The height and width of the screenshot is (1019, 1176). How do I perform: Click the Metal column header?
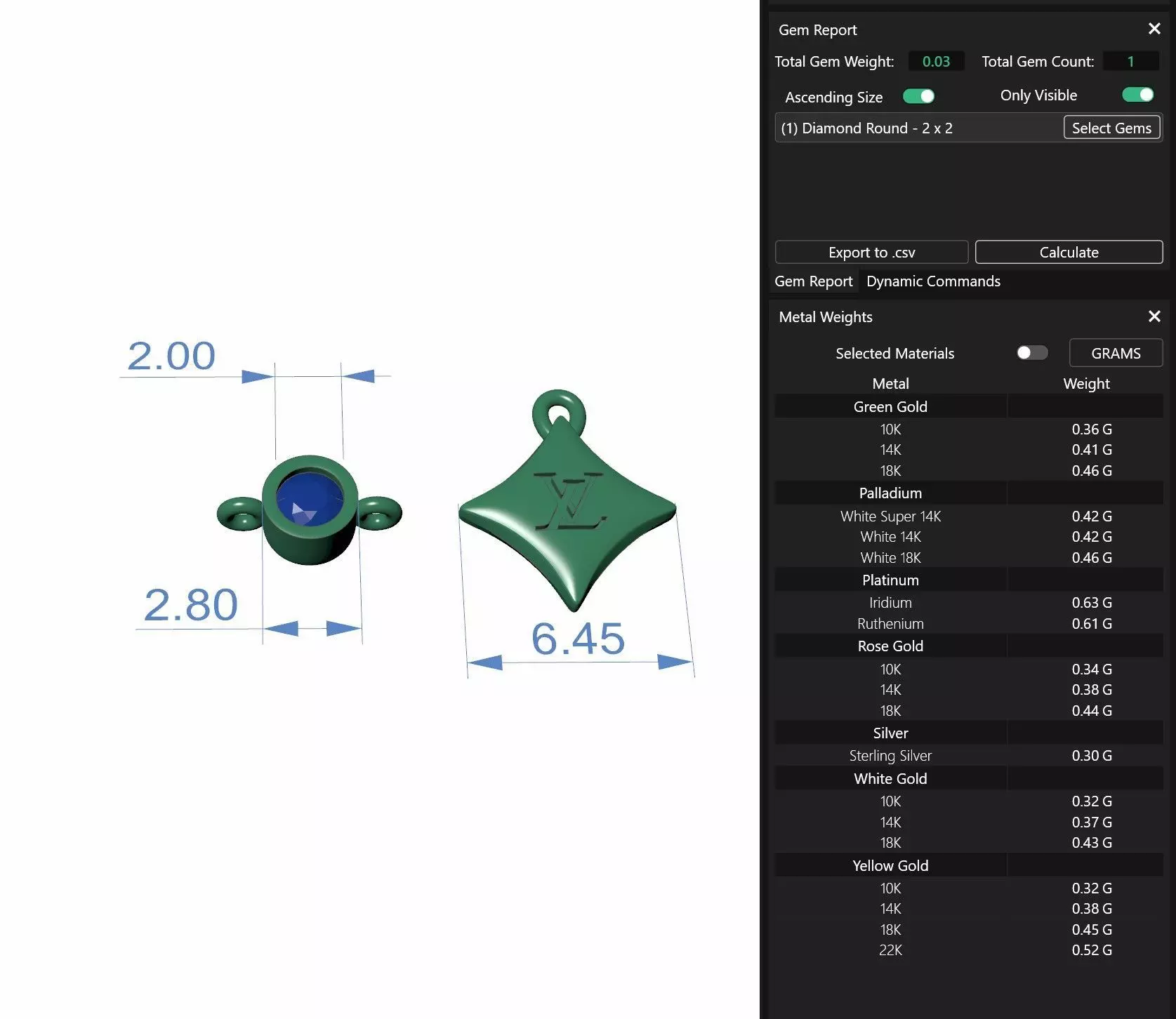tap(890, 383)
